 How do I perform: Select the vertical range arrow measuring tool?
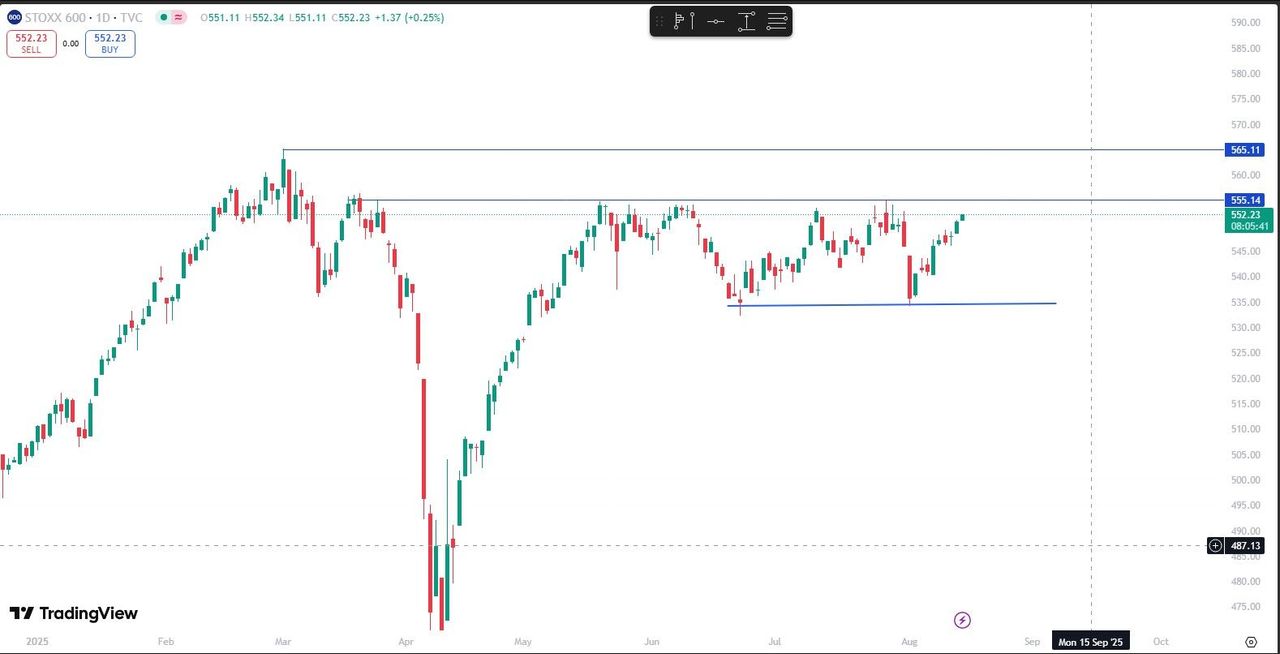click(746, 21)
